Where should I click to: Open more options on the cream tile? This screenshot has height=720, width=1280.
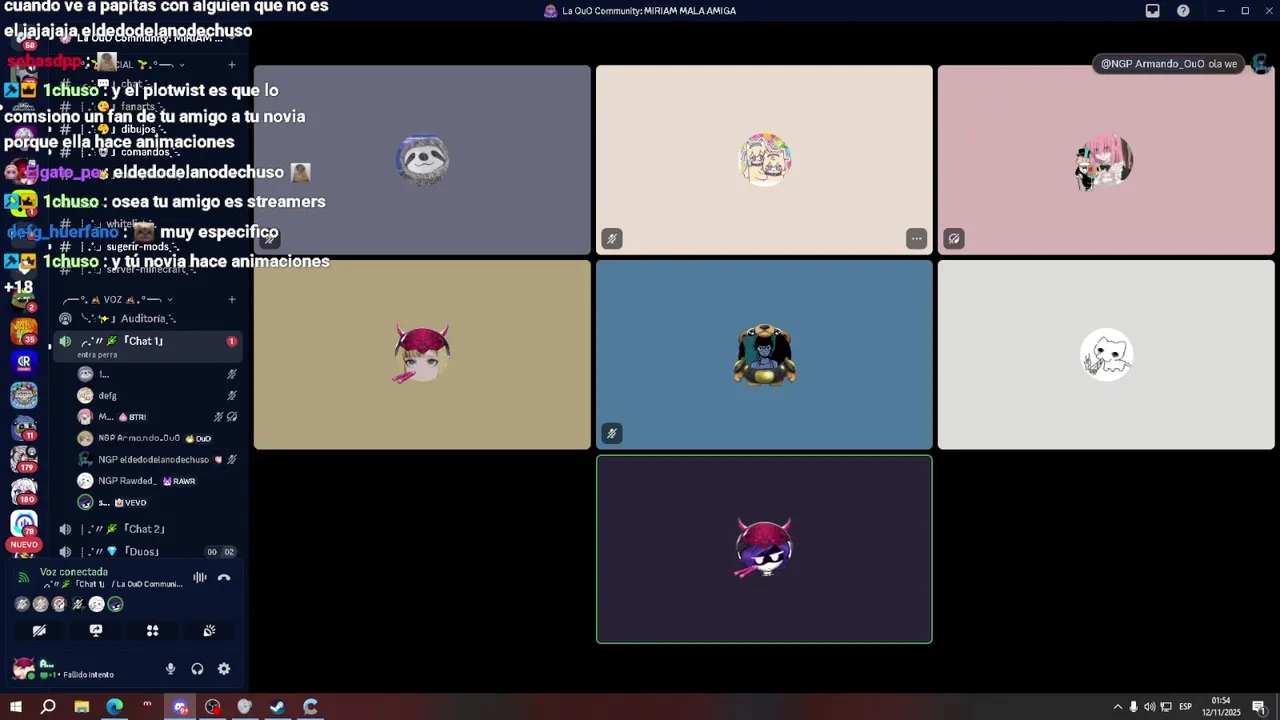point(916,238)
